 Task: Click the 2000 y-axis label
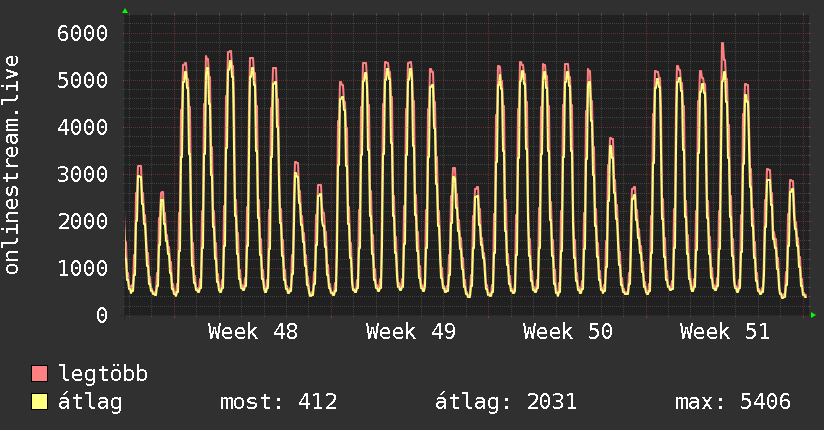pyautogui.click(x=83, y=221)
